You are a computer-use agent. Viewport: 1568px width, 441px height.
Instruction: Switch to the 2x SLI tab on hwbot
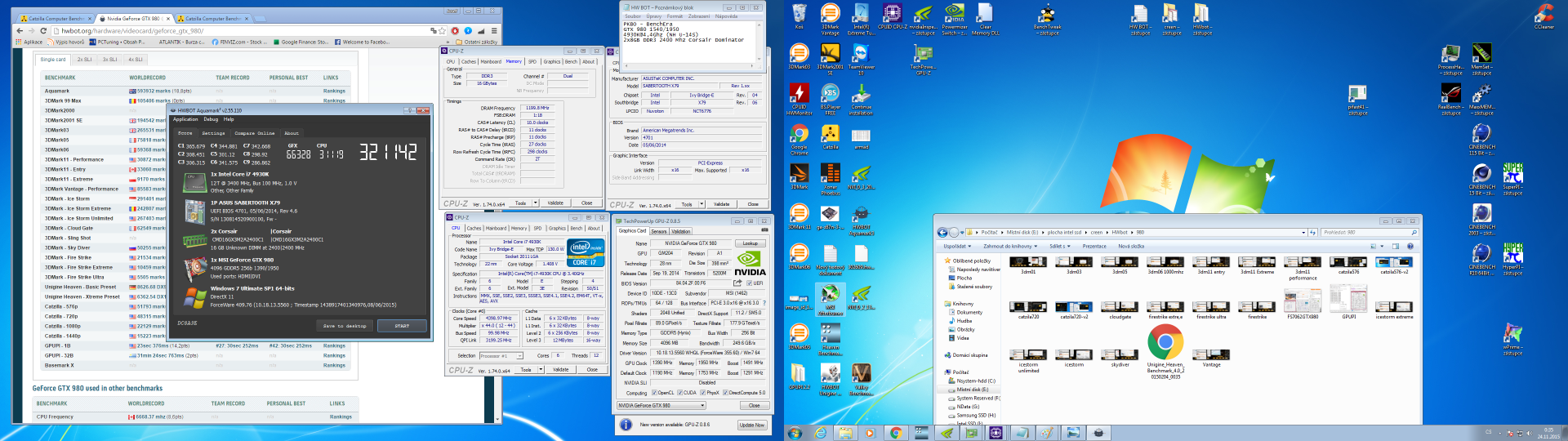(85, 59)
